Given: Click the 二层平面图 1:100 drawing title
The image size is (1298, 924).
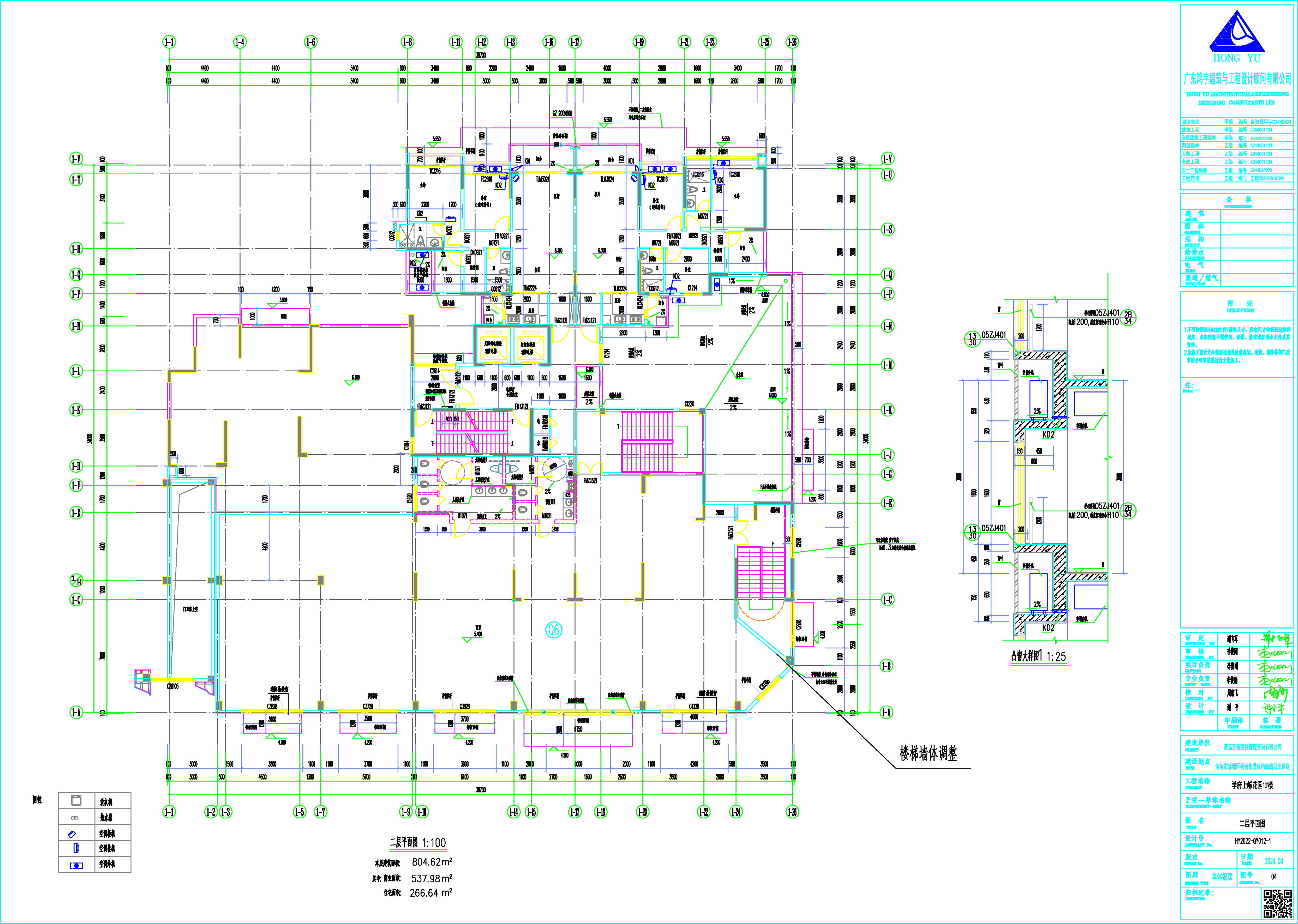Looking at the screenshot, I should [418, 843].
